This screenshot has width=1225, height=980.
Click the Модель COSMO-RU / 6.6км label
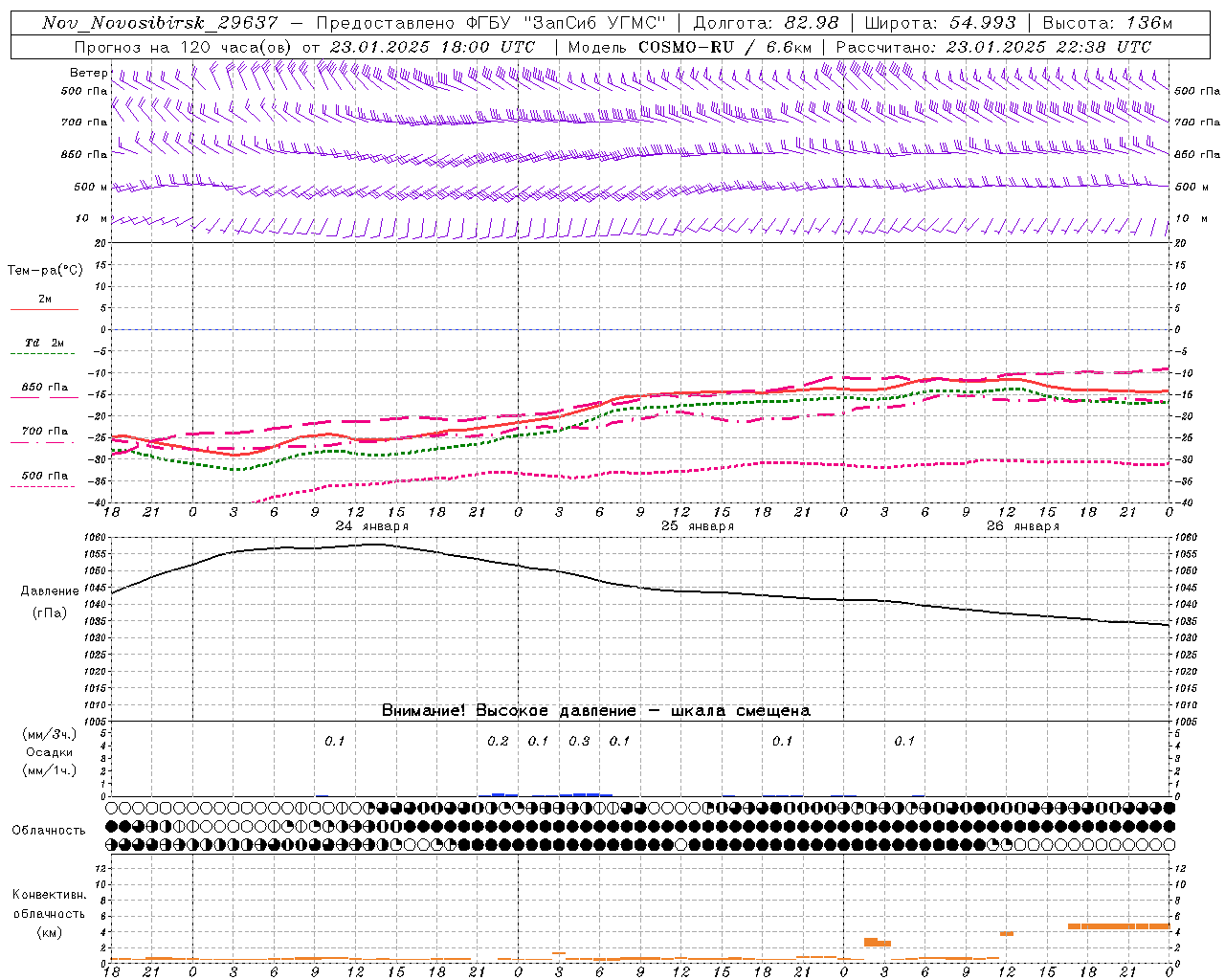[690, 47]
